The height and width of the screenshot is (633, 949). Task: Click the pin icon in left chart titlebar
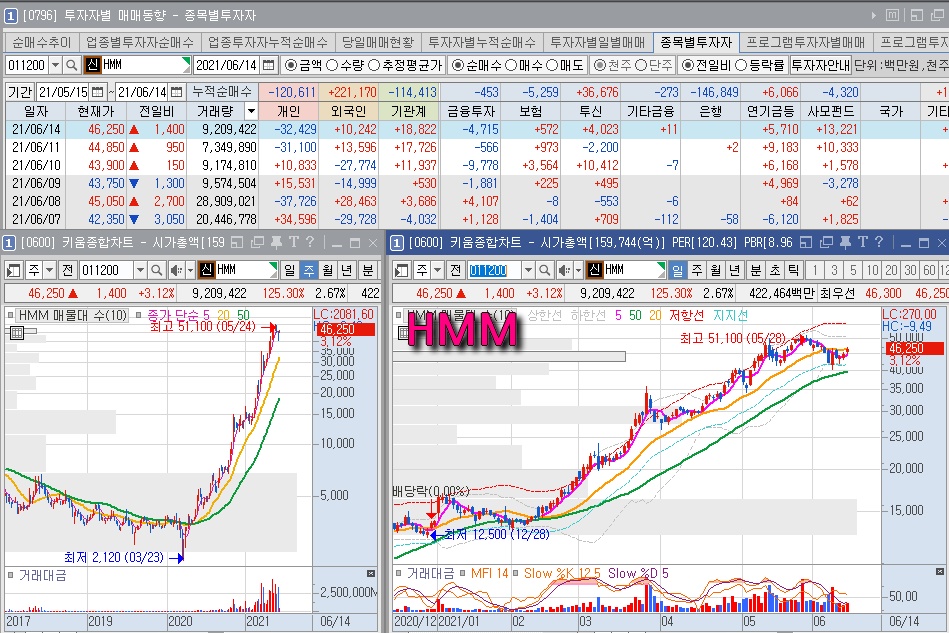point(277,243)
